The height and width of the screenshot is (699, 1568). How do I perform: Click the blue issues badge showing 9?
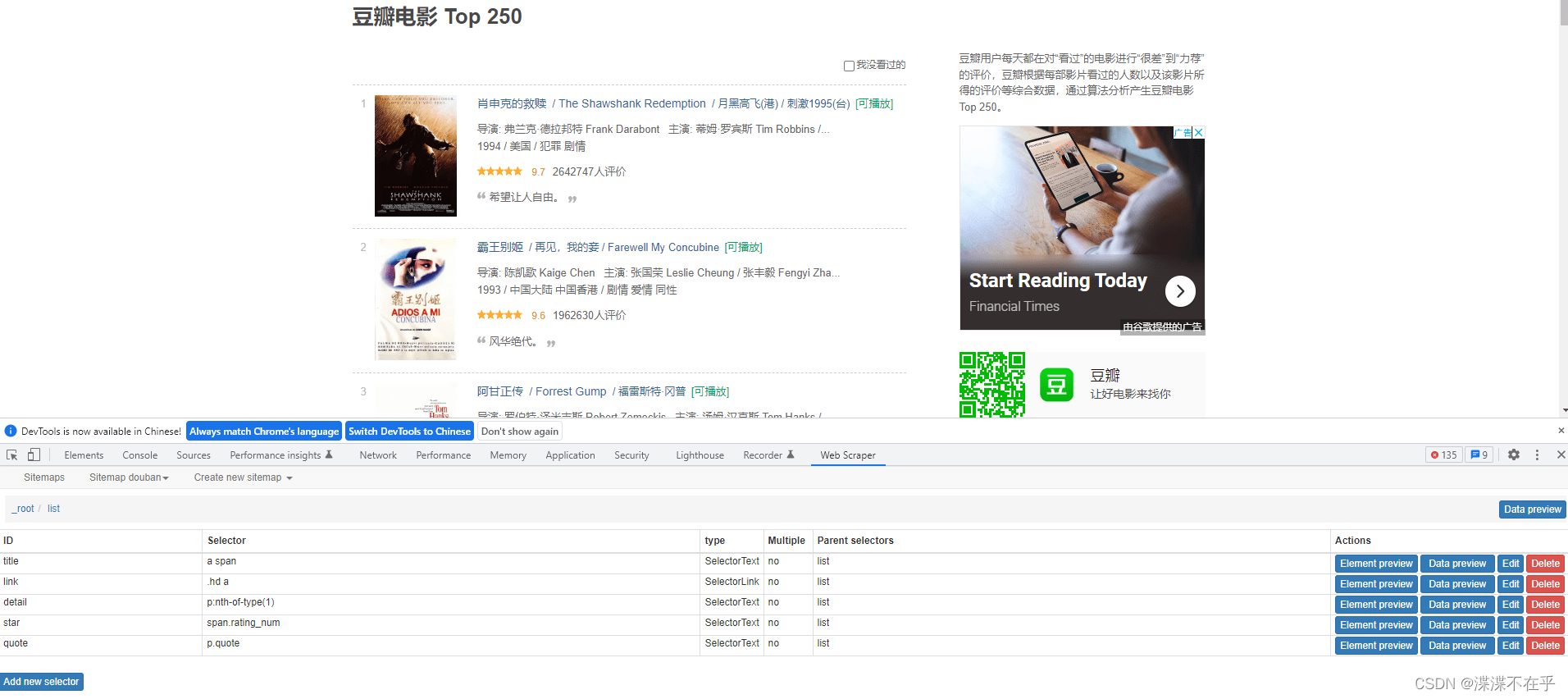(1479, 455)
